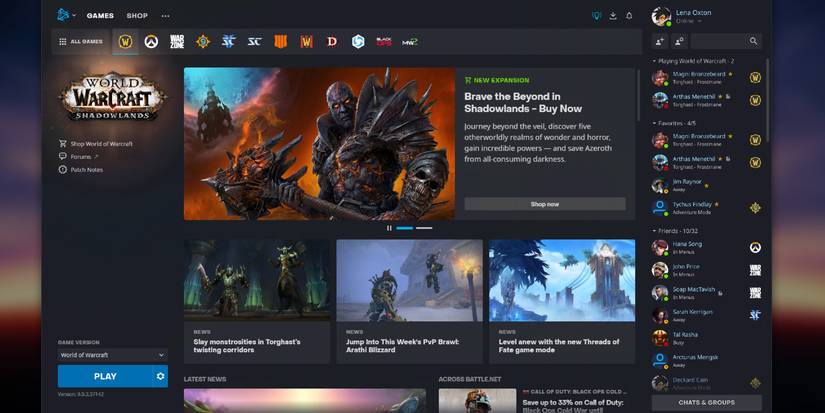
Task: Click the Warzone icon beside John Price
Action: coord(755,270)
